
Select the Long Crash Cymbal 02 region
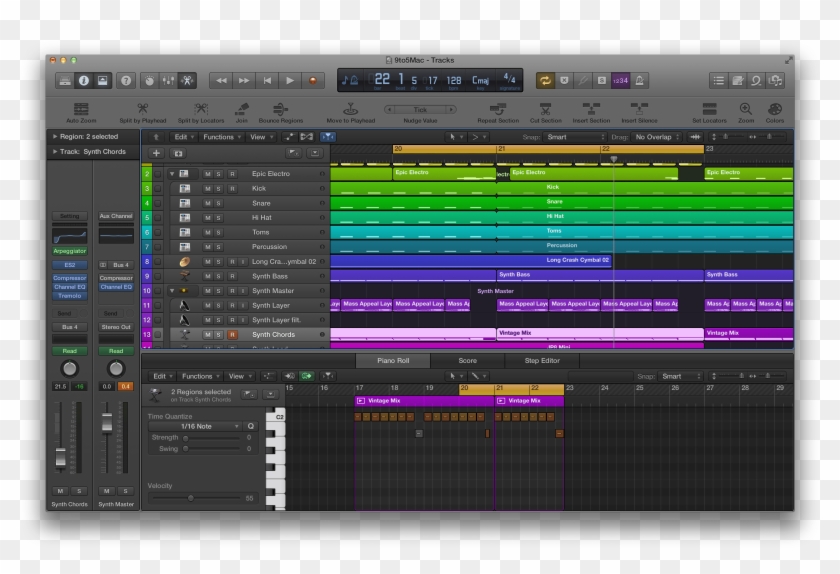(471, 261)
